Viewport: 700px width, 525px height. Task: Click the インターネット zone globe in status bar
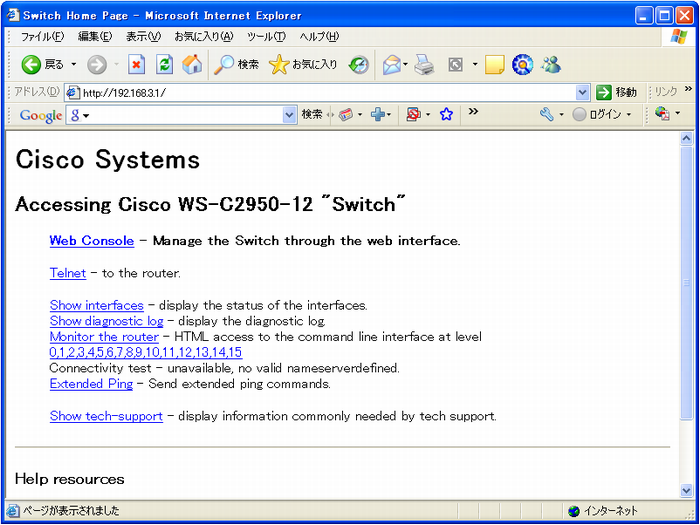tap(574, 511)
